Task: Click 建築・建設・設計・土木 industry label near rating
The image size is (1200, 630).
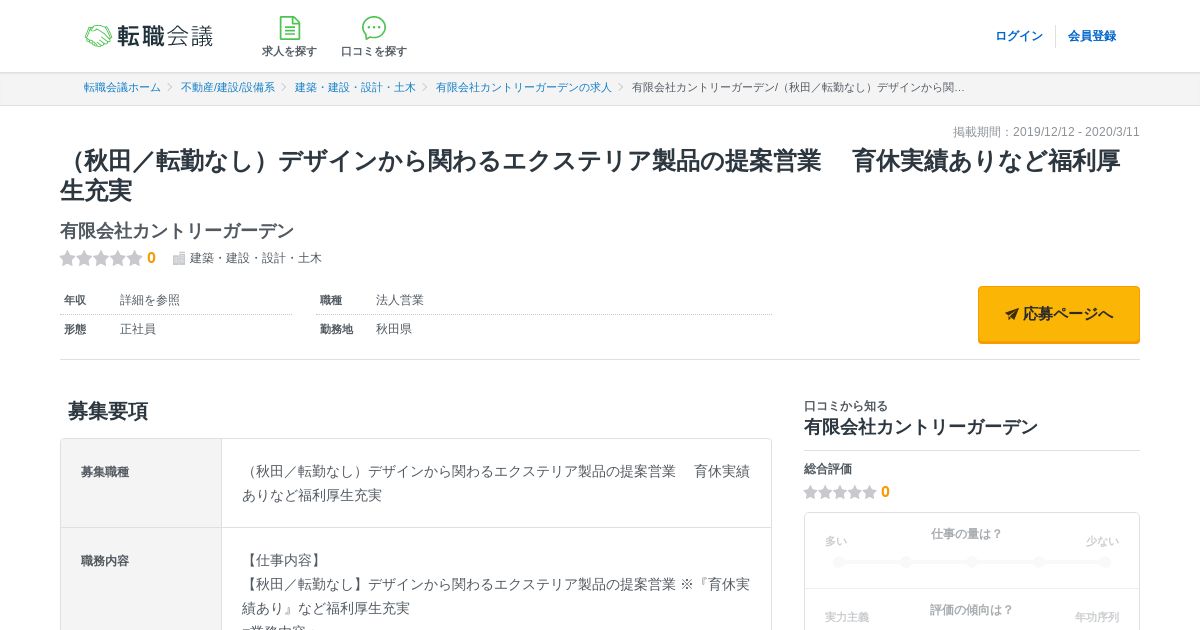Action: click(x=256, y=258)
